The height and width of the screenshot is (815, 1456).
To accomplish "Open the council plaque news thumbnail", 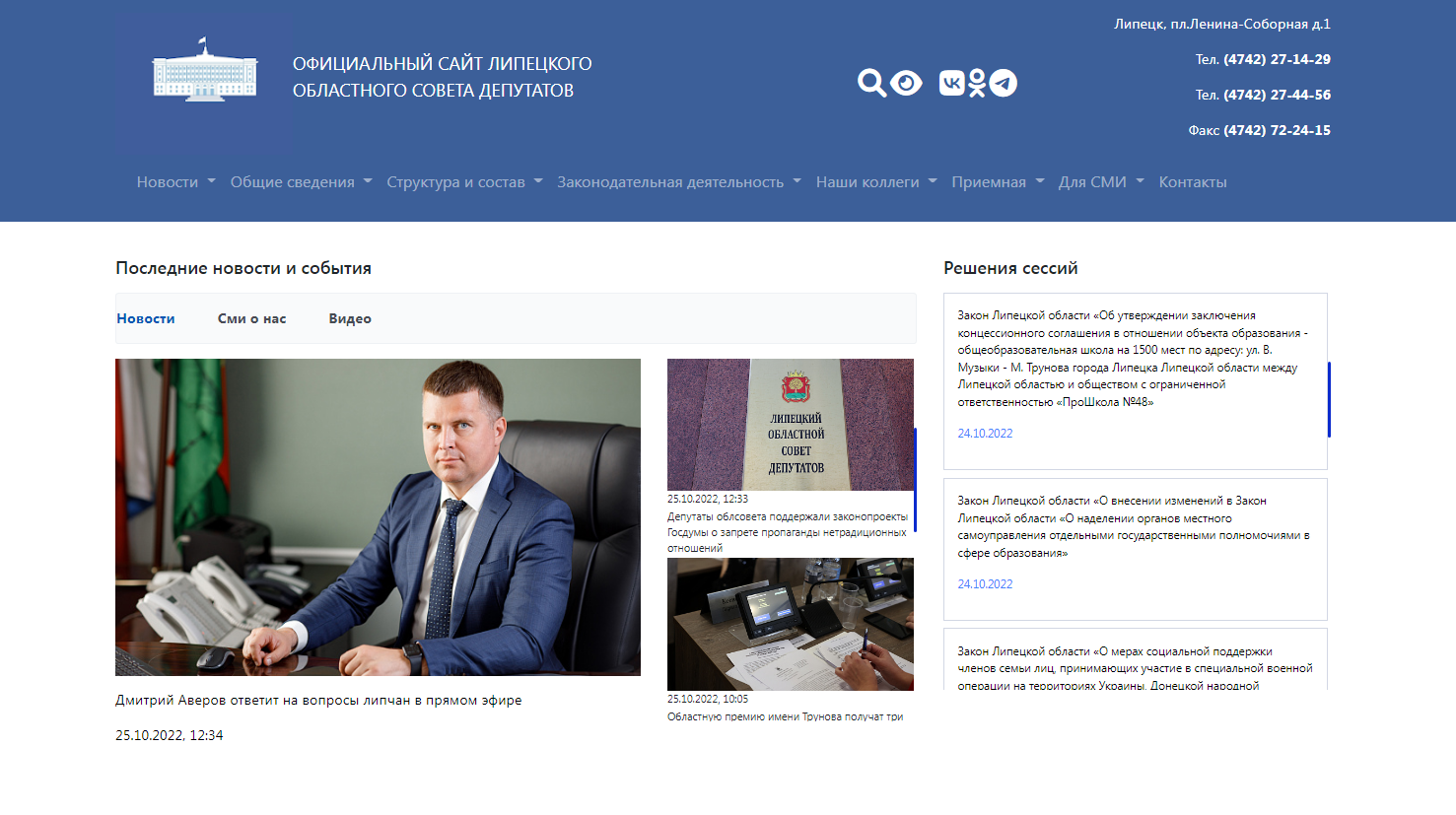I will tap(791, 425).
